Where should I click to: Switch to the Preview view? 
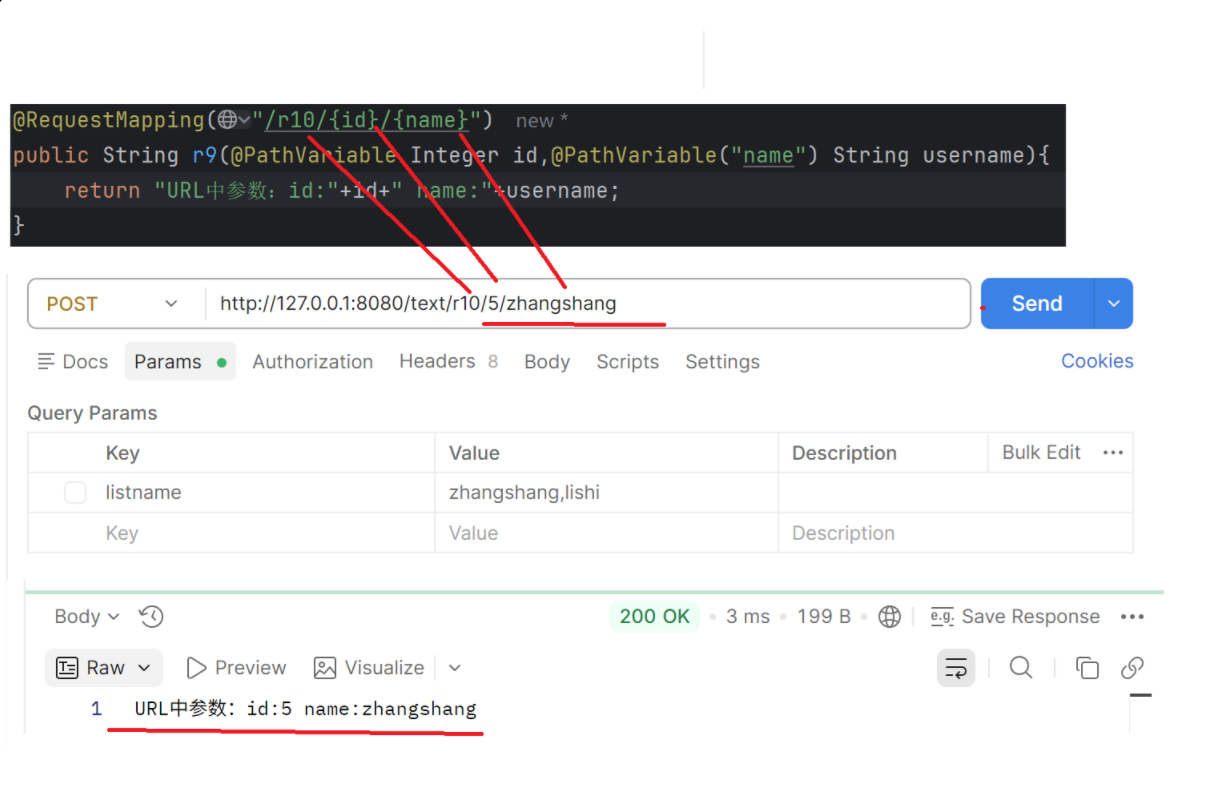pos(237,667)
